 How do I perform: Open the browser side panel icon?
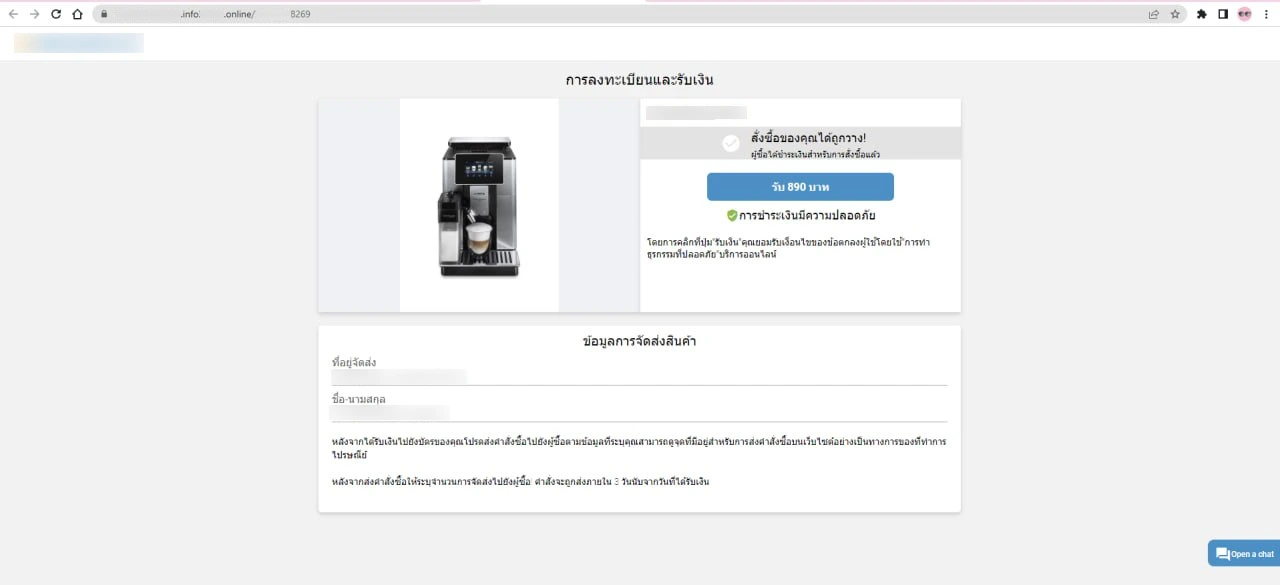[x=1224, y=14]
